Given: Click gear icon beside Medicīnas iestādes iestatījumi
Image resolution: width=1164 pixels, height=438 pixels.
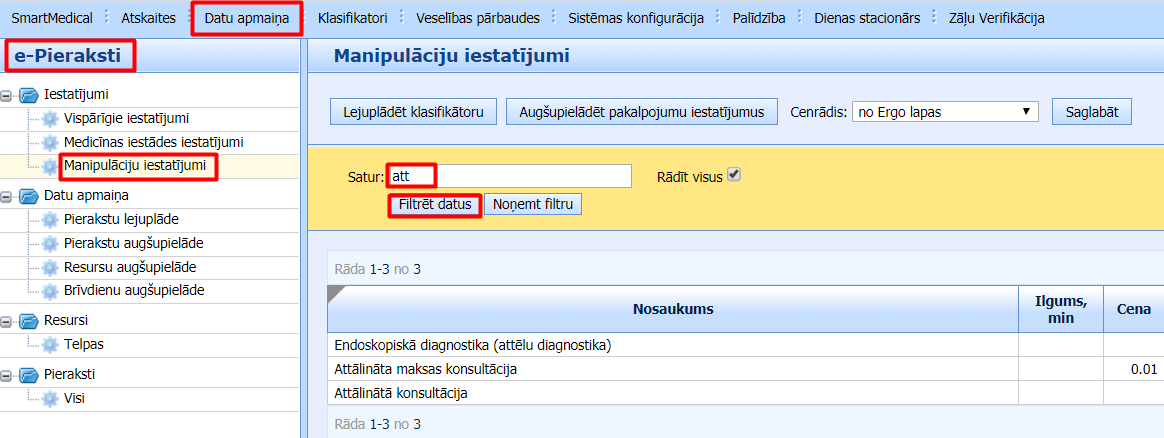Looking at the screenshot, I should [x=50, y=143].
